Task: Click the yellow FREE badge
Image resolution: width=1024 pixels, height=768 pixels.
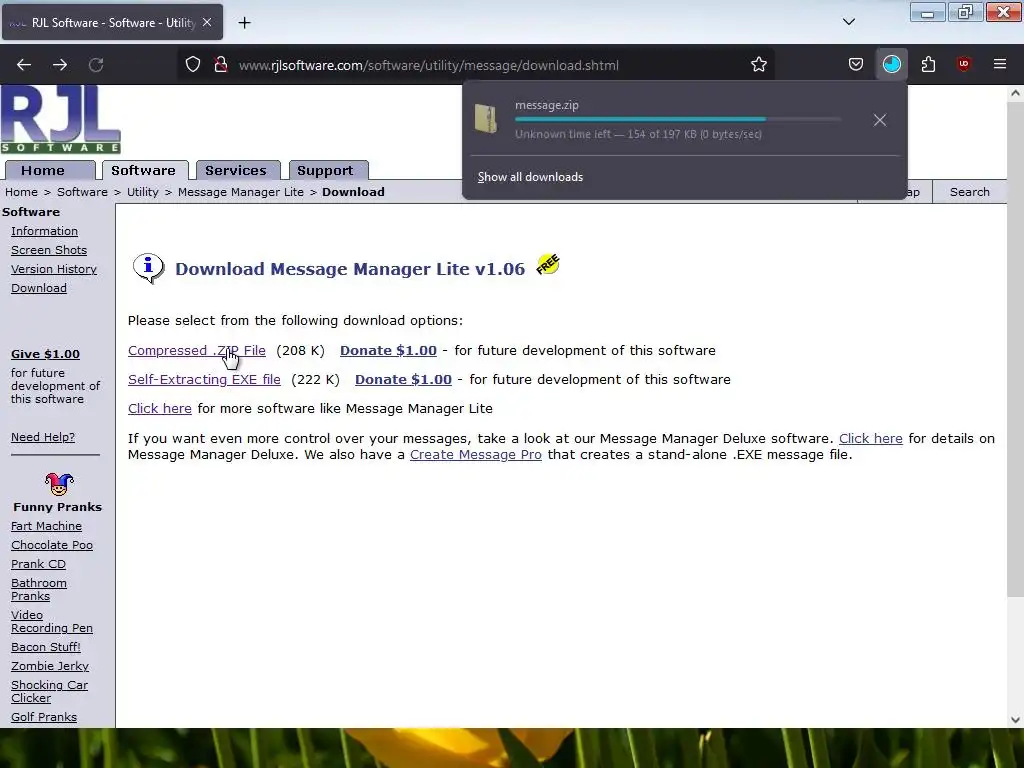Action: pos(548,264)
